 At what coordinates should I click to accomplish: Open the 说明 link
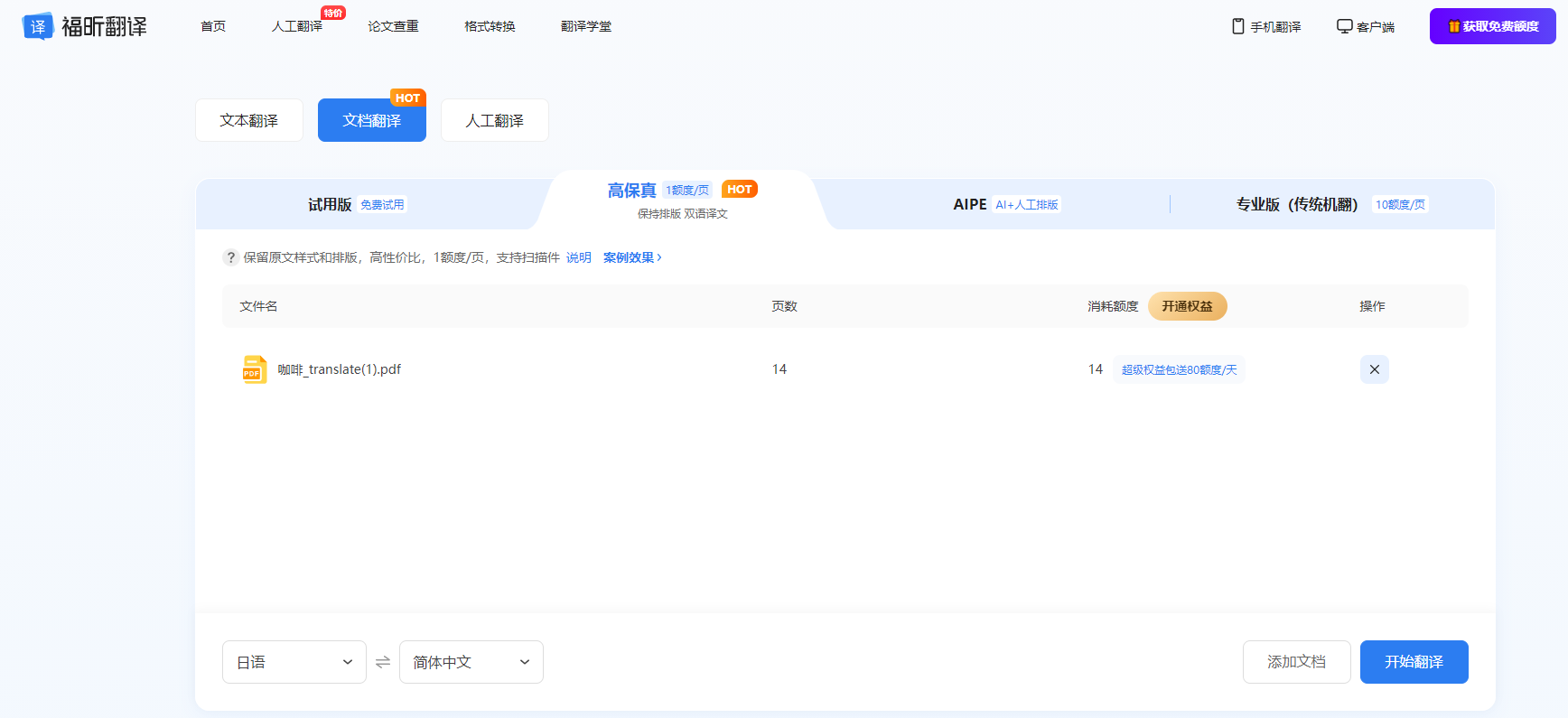tap(579, 257)
